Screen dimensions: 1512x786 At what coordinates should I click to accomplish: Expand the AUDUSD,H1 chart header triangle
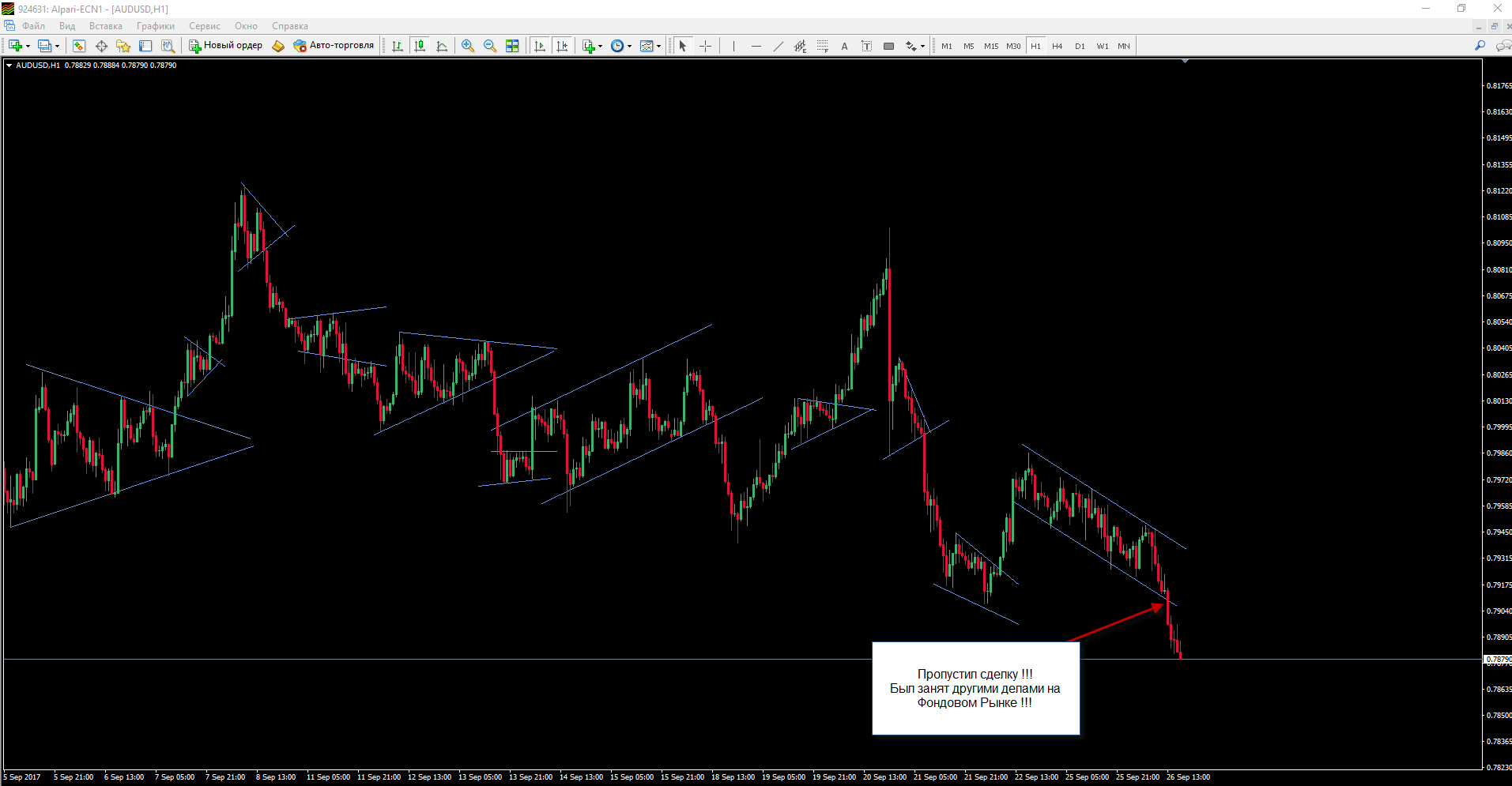9,66
